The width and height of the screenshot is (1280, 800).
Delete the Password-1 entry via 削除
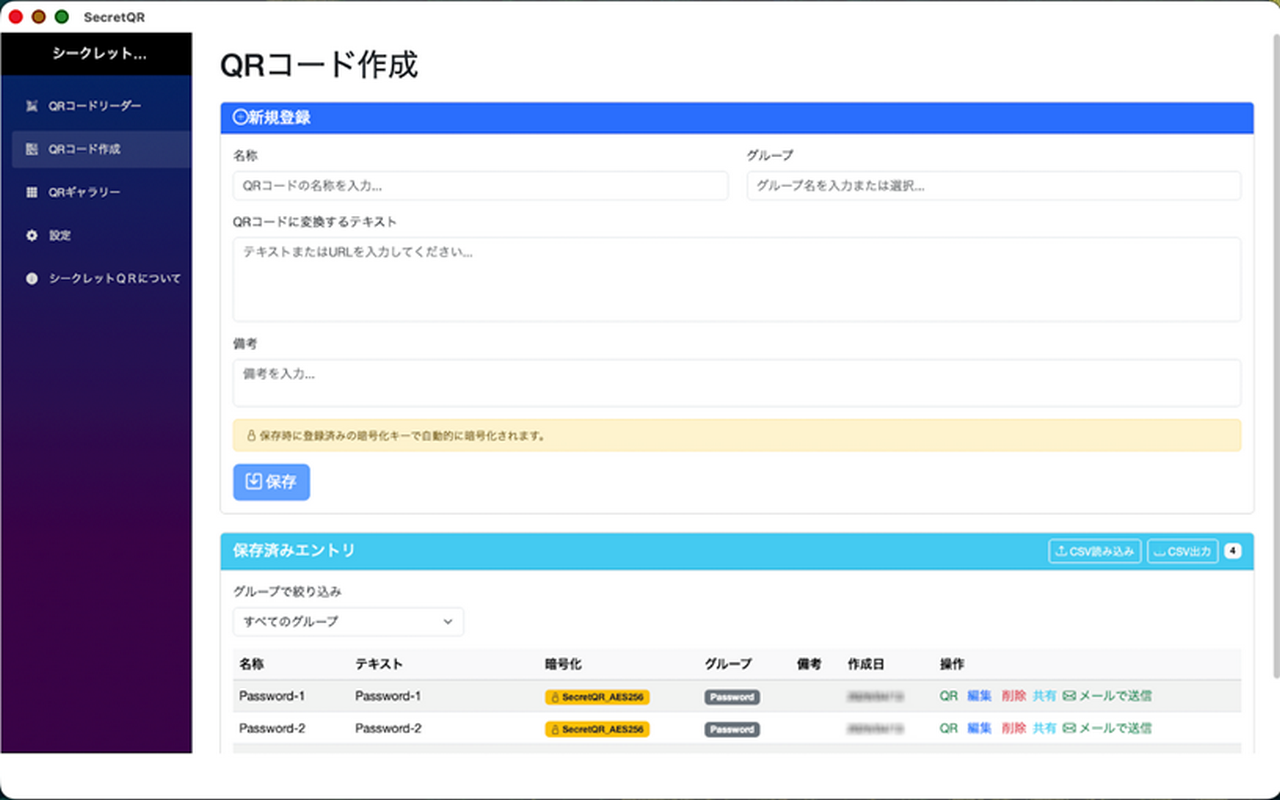click(x=1013, y=696)
